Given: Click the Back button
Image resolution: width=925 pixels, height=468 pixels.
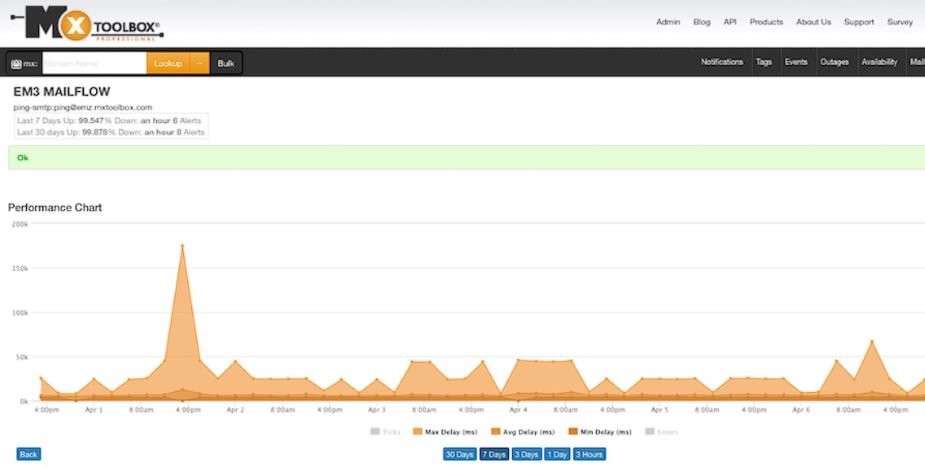Looking at the screenshot, I should (x=28, y=454).
